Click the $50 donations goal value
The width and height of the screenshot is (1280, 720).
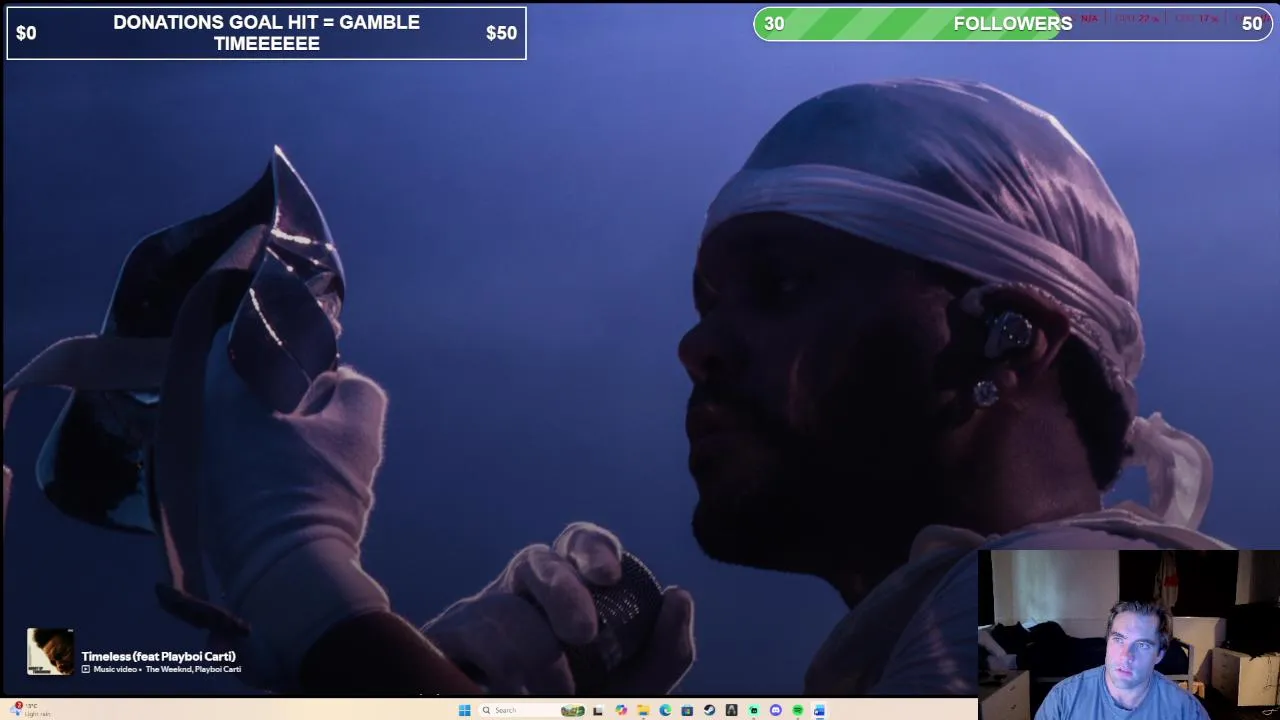coord(501,33)
